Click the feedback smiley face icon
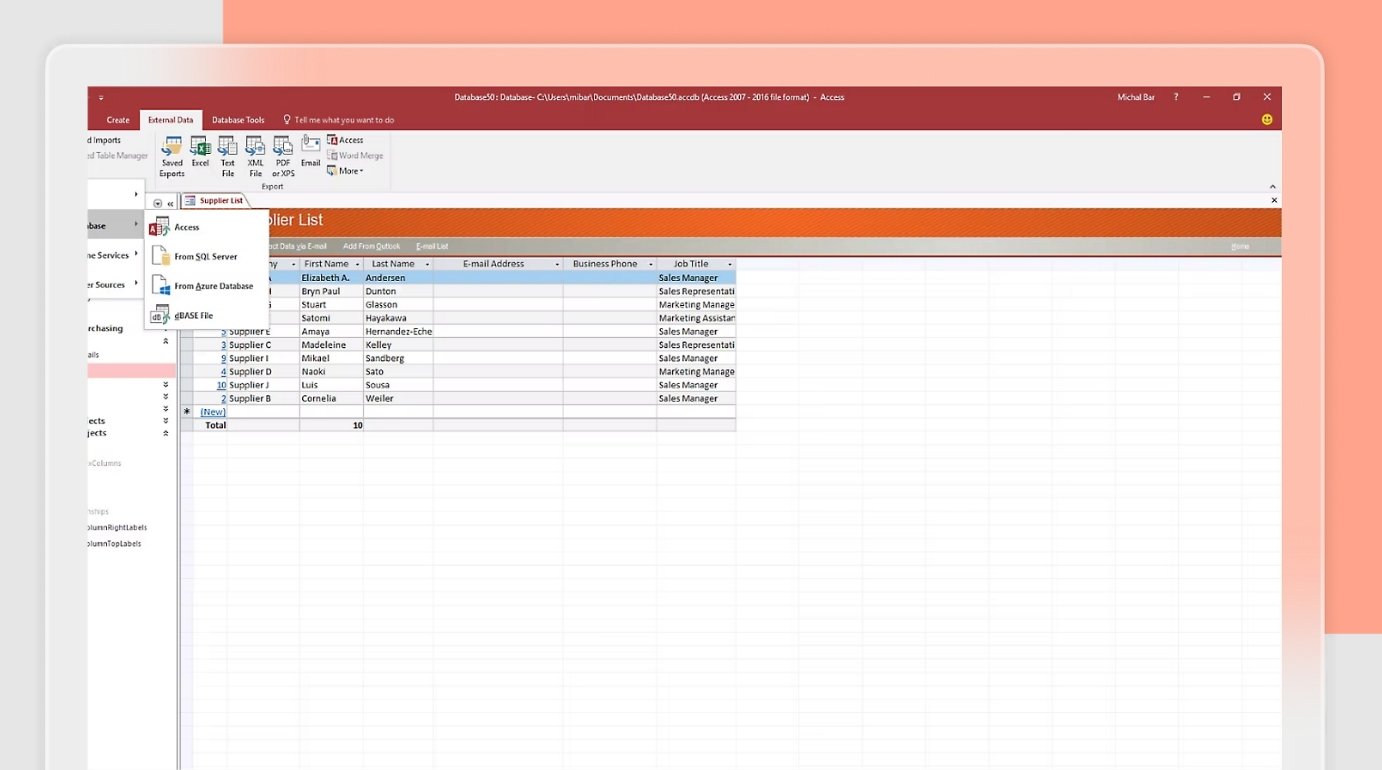1382x770 pixels. point(1266,120)
